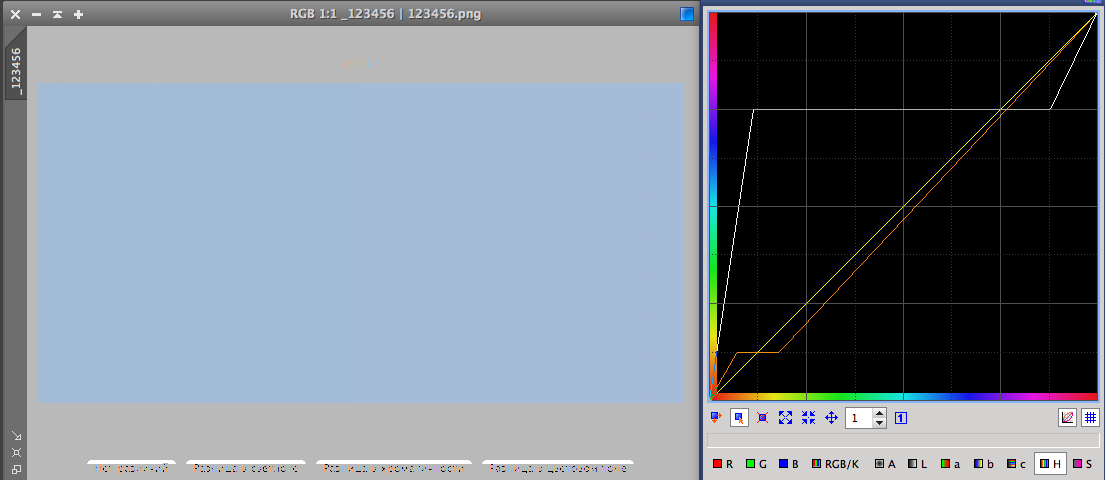Decrease curve zoom factor with down arrow
Viewport: 1105px width, 480px height.
click(879, 423)
